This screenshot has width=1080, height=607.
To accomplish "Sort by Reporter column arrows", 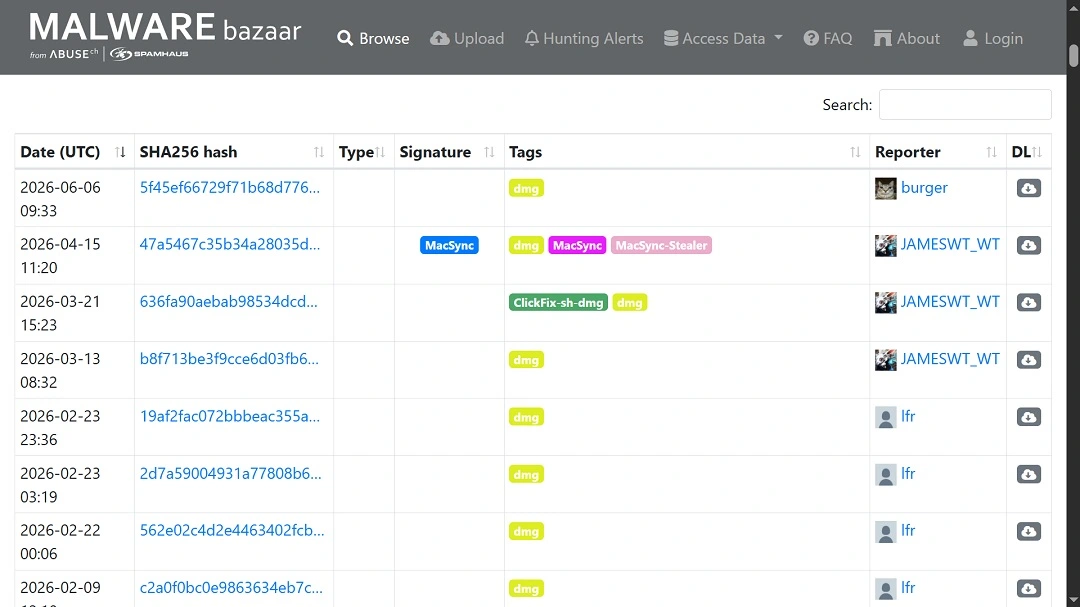I will [991, 152].
